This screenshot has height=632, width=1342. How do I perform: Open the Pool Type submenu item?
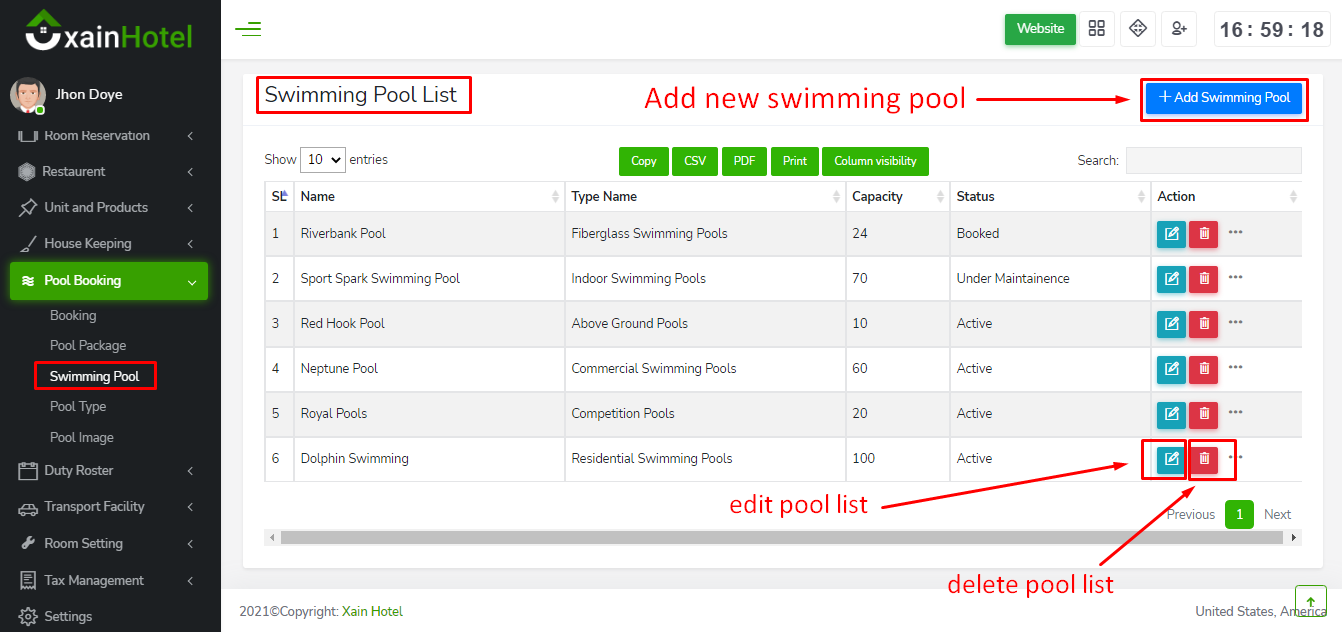(78, 407)
